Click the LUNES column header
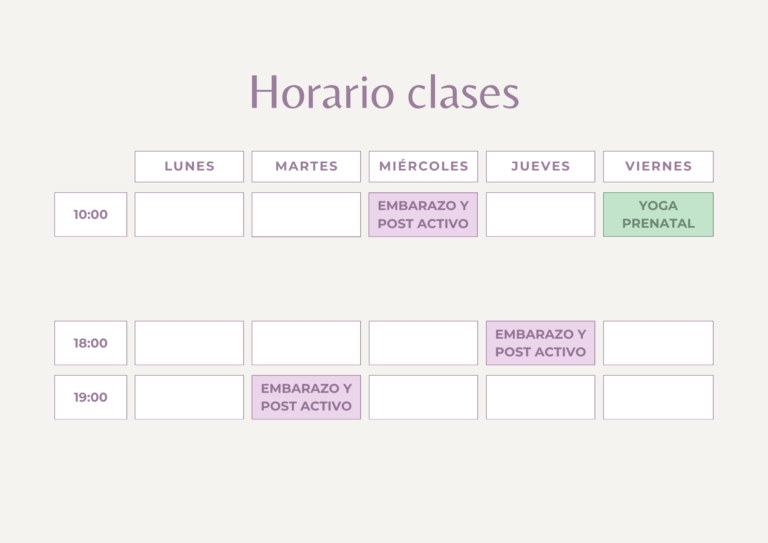The image size is (768, 543). (189, 166)
